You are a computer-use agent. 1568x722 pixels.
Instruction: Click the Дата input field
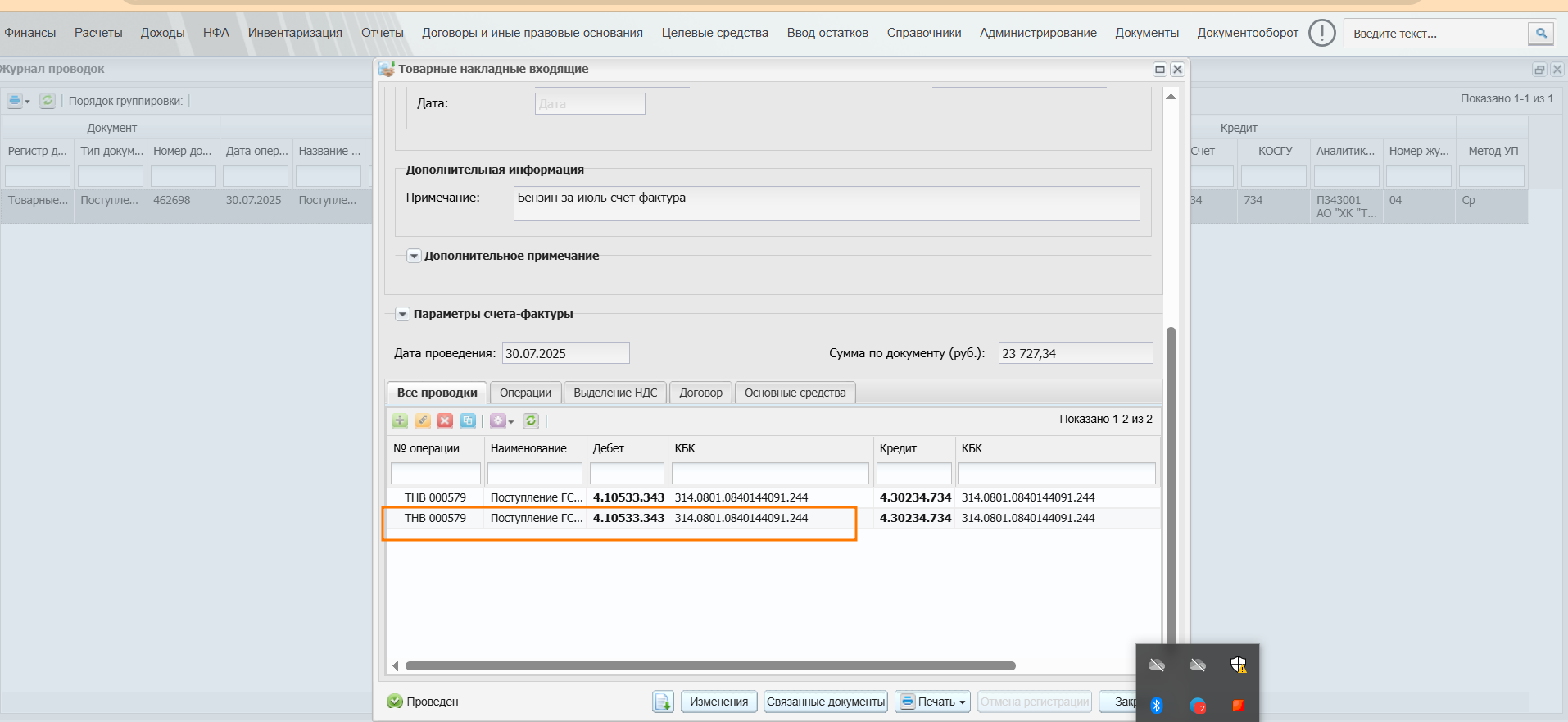point(590,104)
